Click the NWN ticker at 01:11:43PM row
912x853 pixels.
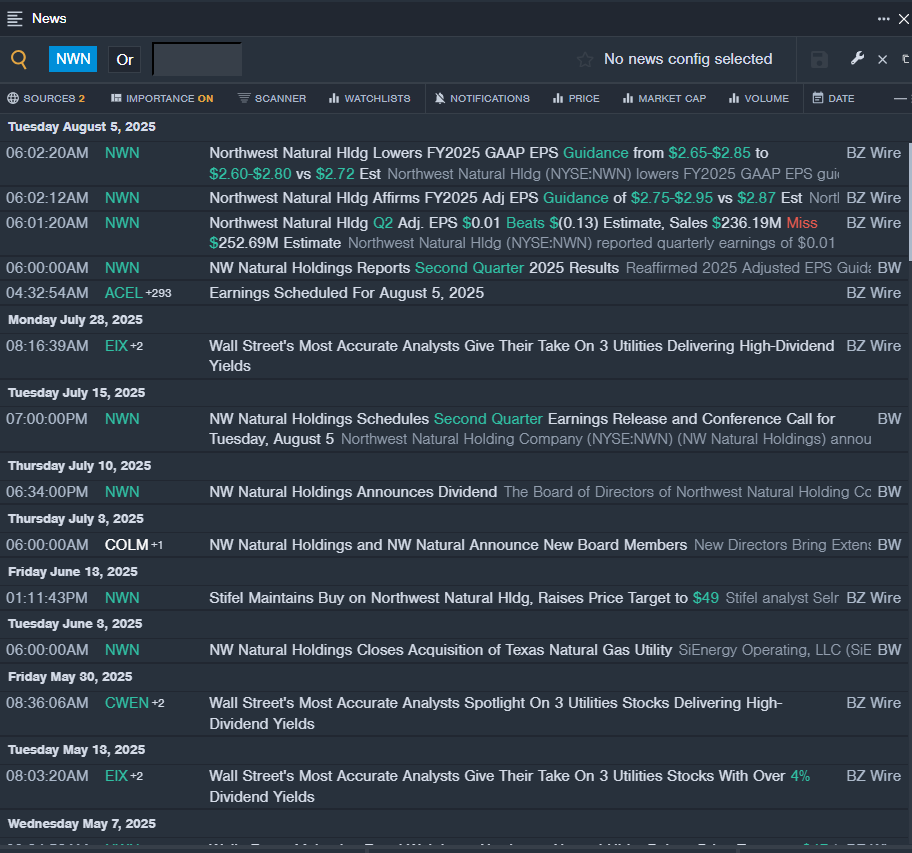click(122, 598)
